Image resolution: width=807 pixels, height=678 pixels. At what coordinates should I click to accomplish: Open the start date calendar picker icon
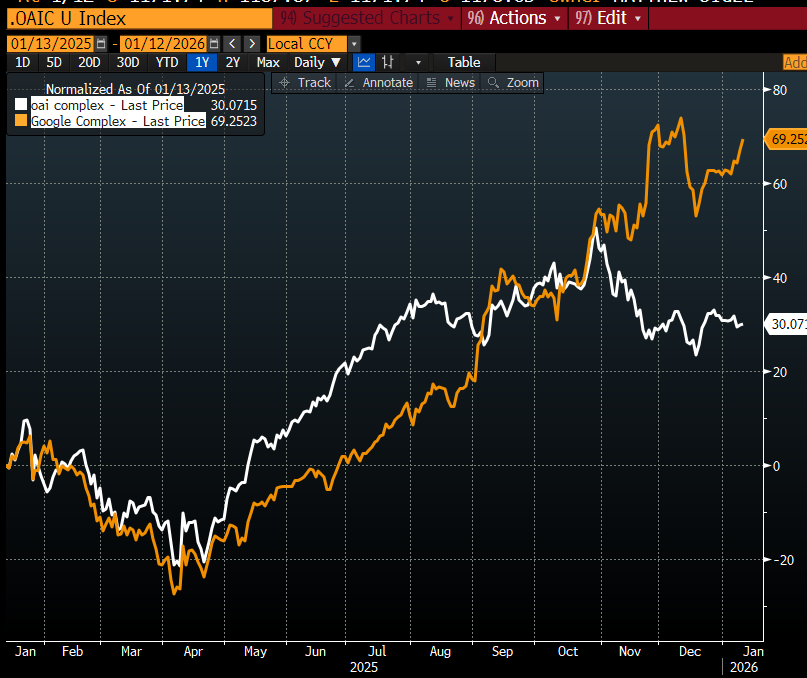[x=101, y=44]
